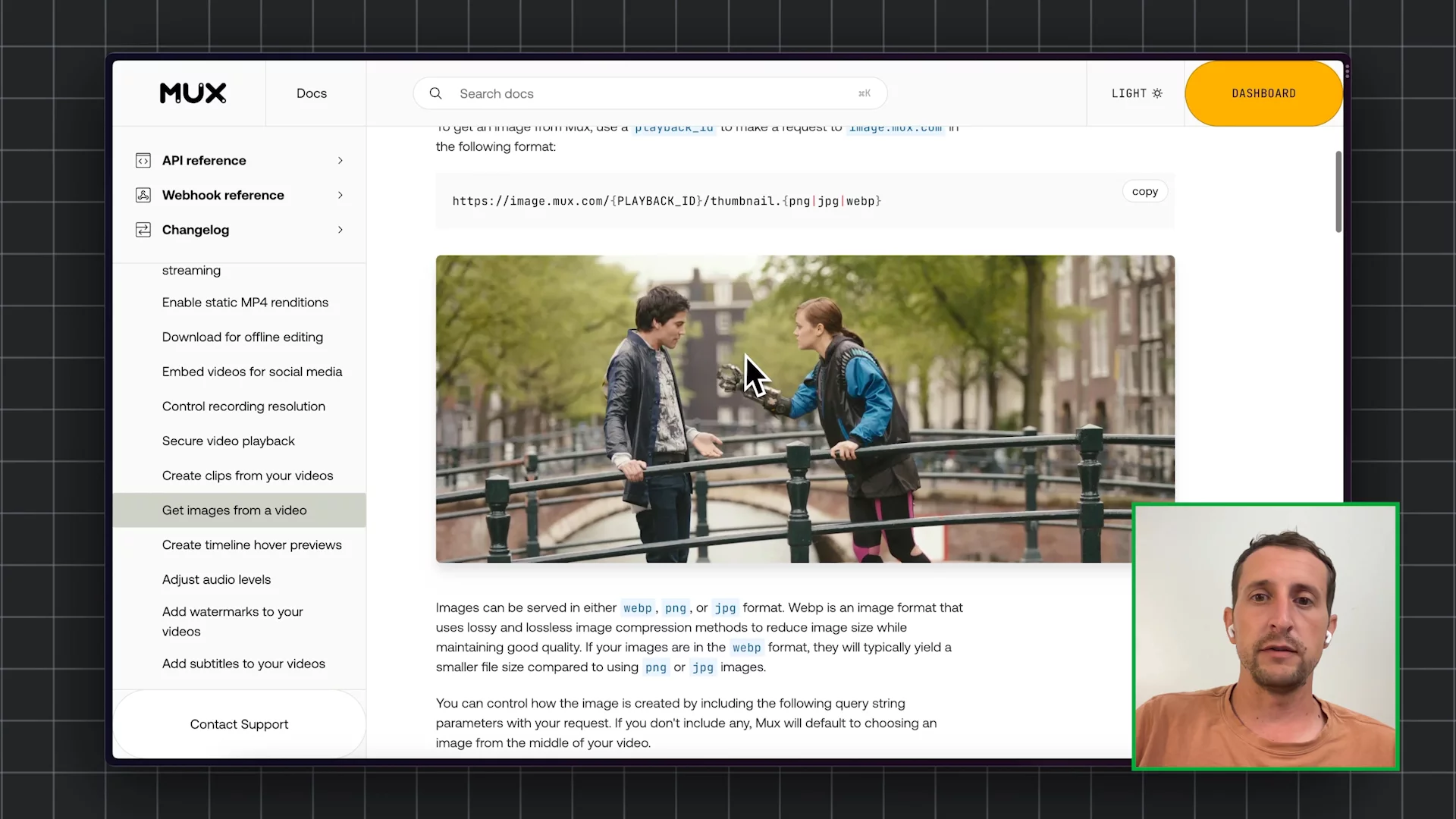1456x819 pixels.
Task: Click the copy icon for the URL
Action: 1145,191
